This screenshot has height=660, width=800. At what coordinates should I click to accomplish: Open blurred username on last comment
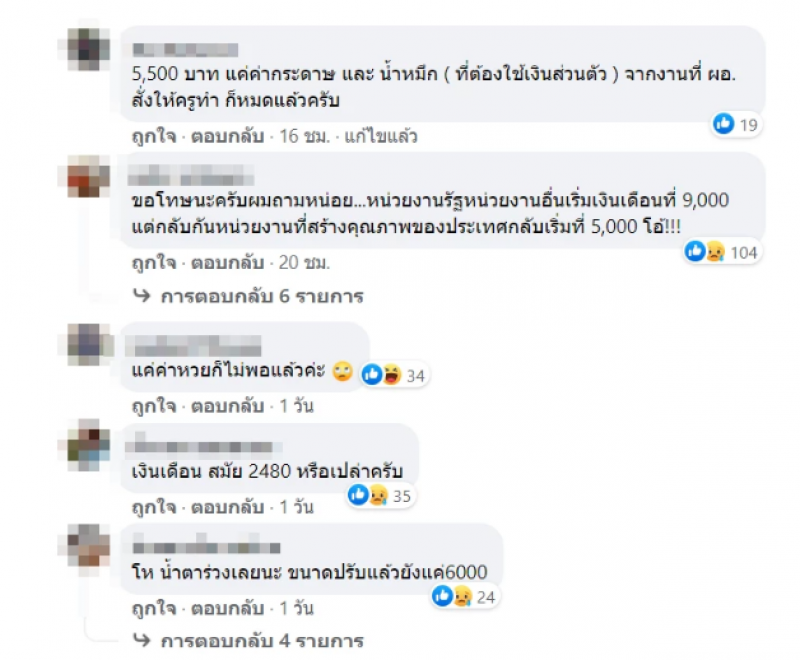click(206, 547)
